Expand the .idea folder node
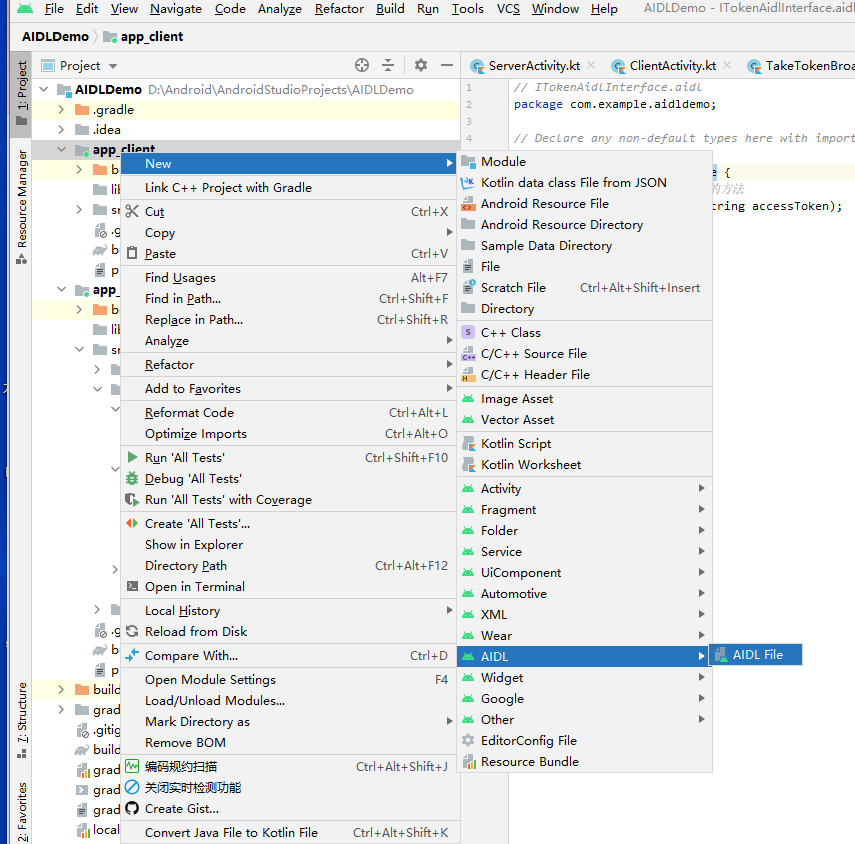This screenshot has width=855, height=844. pos(62,130)
